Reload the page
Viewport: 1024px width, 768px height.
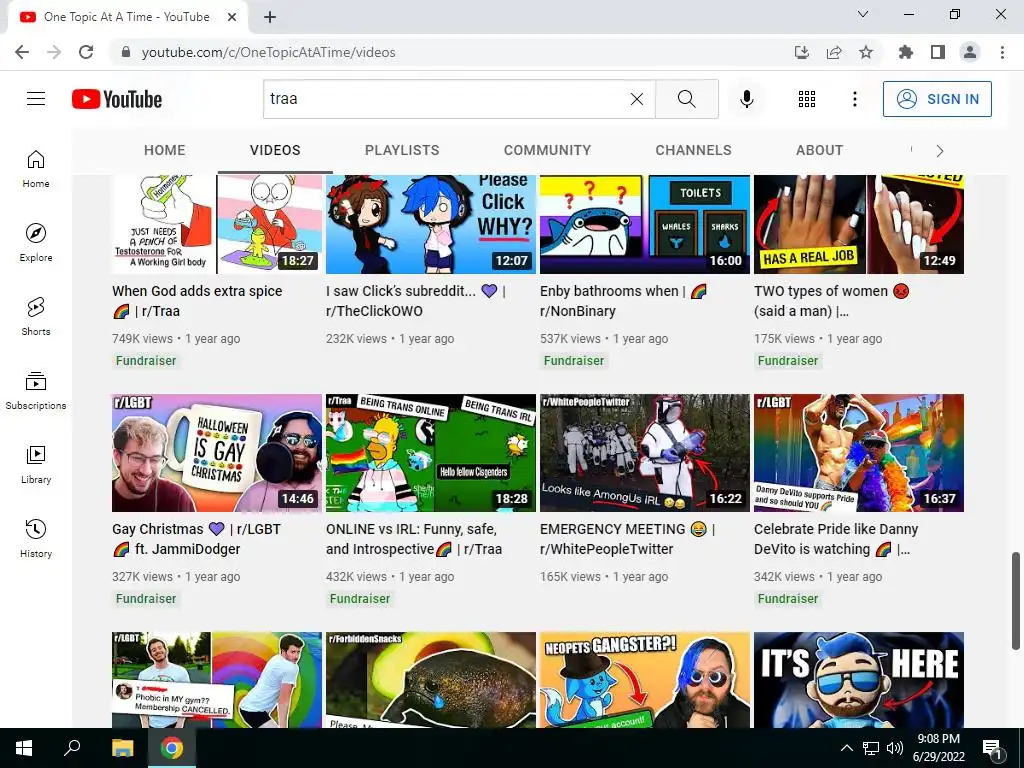tap(86, 52)
